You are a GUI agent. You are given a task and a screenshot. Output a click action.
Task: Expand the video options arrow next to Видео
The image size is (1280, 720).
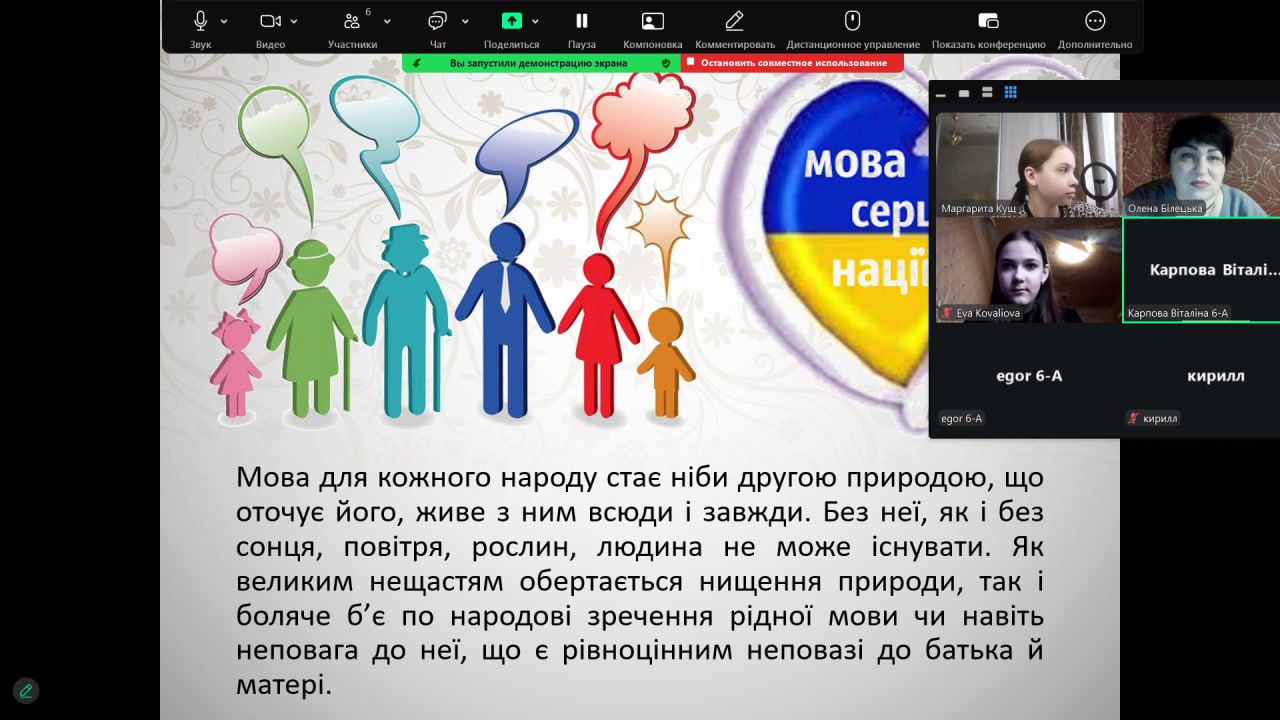coord(294,21)
